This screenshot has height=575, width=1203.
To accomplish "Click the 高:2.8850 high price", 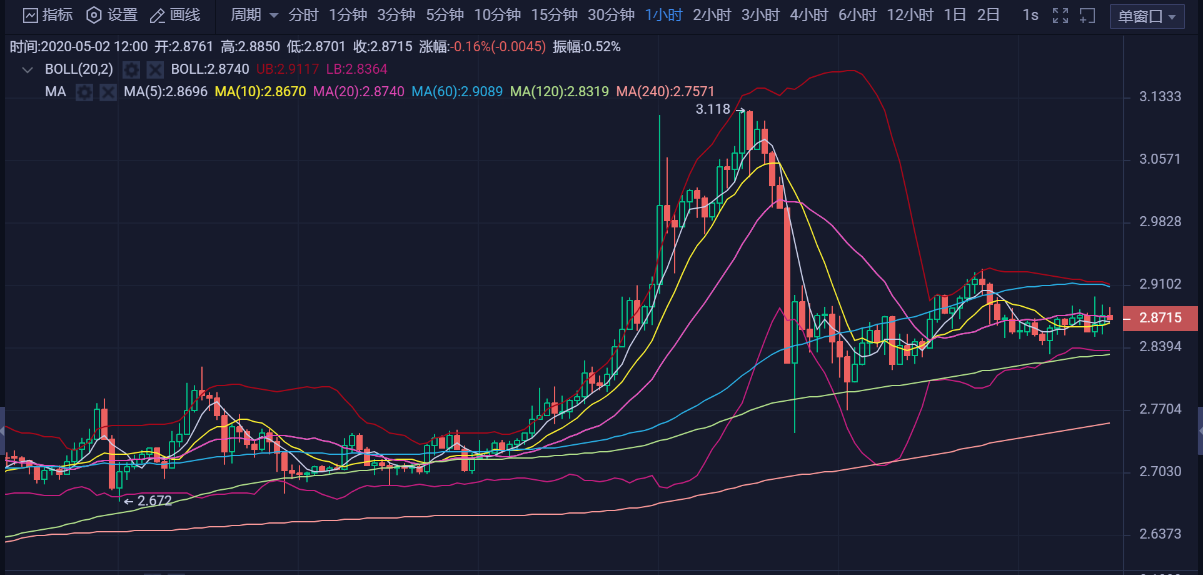I will tap(250, 47).
